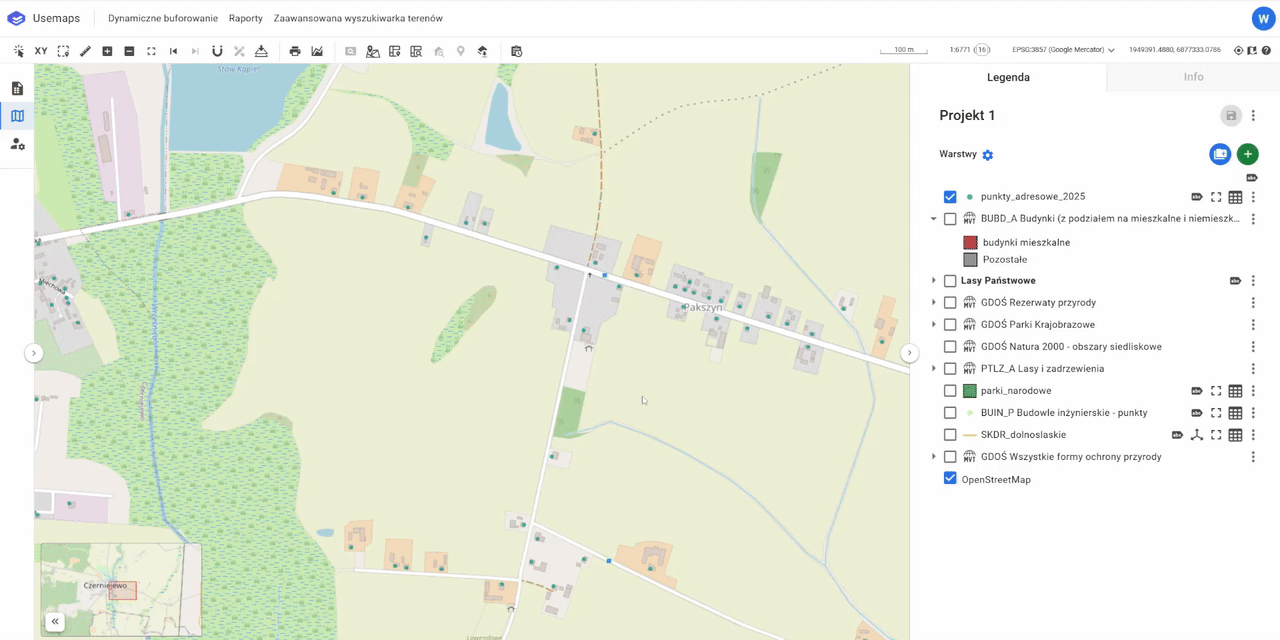Open attribute table for punkty_adresowe_2025

coord(1235,197)
